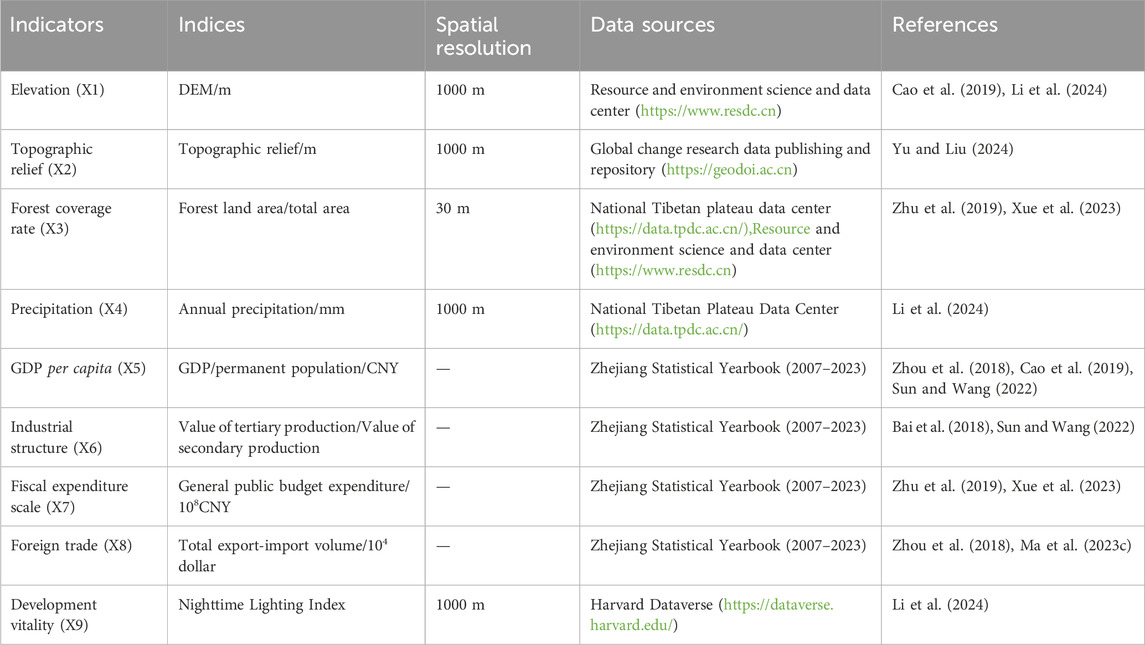Open the data.tpdc.ac.cn link in Precipitation row

pyautogui.click(x=669, y=330)
